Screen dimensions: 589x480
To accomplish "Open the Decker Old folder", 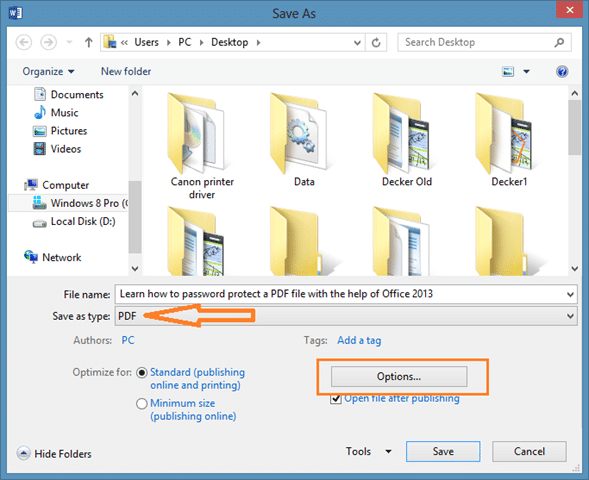I will pyautogui.click(x=407, y=140).
